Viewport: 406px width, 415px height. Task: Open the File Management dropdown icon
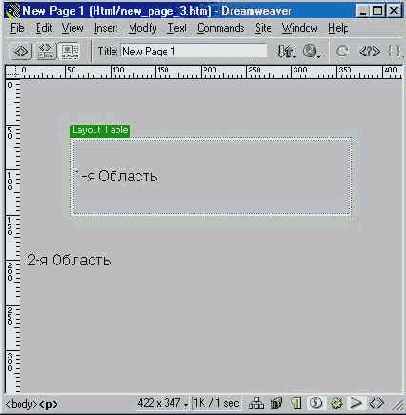coord(286,51)
